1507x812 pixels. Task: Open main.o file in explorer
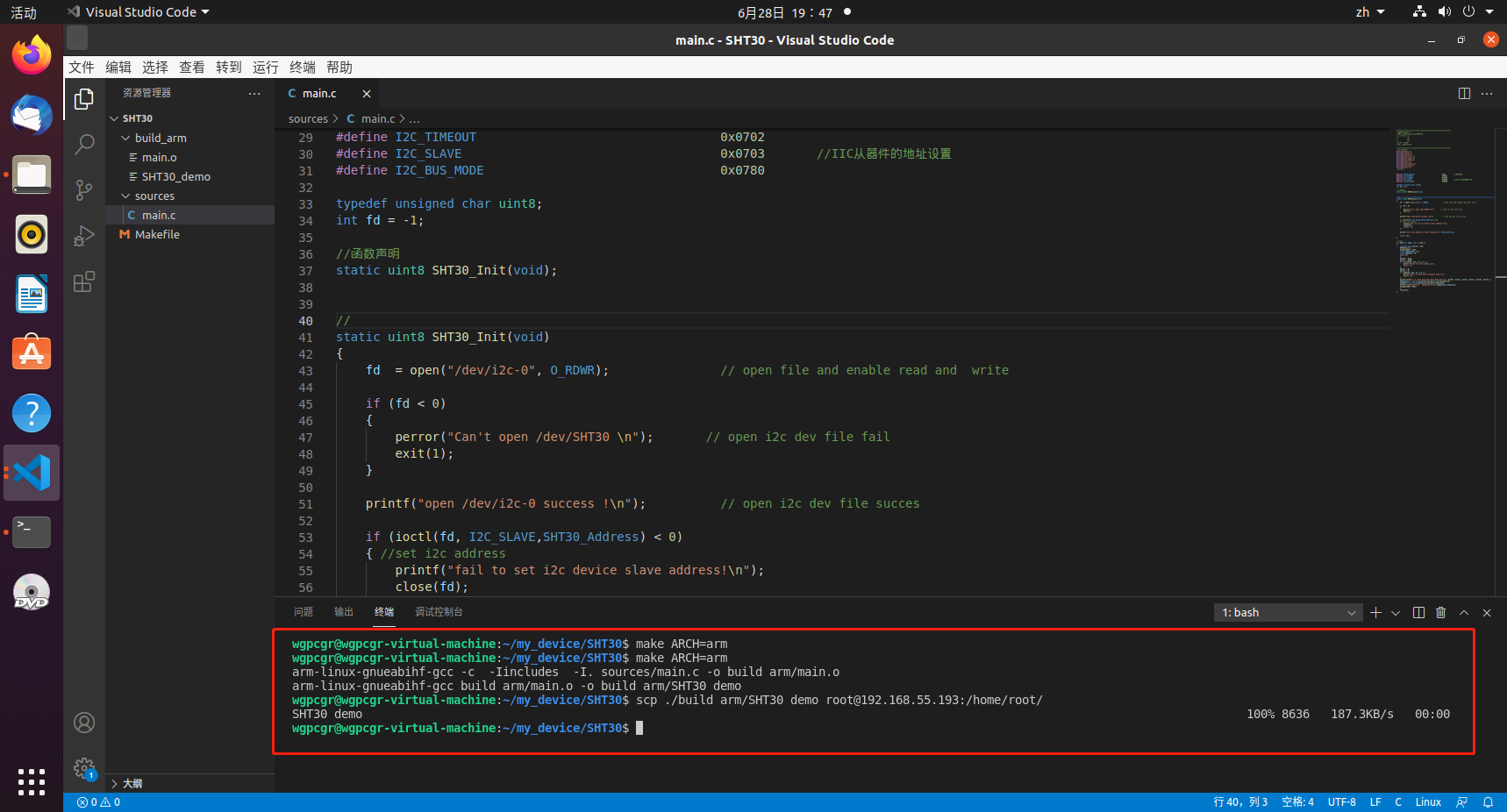click(189, 157)
